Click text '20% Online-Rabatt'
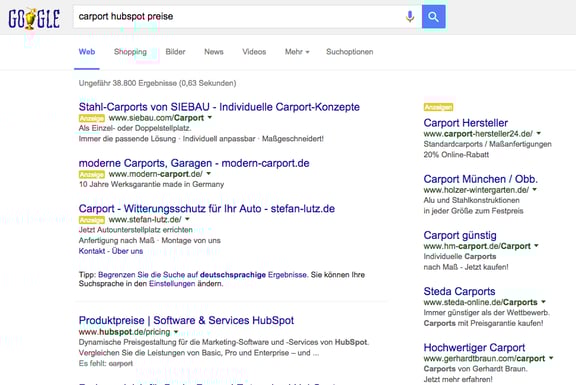576x385 pixels. click(456, 155)
